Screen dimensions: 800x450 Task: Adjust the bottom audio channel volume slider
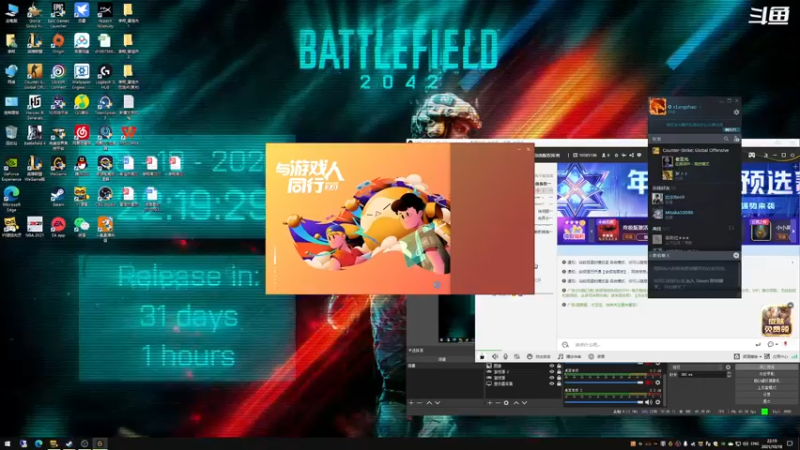pos(604,402)
